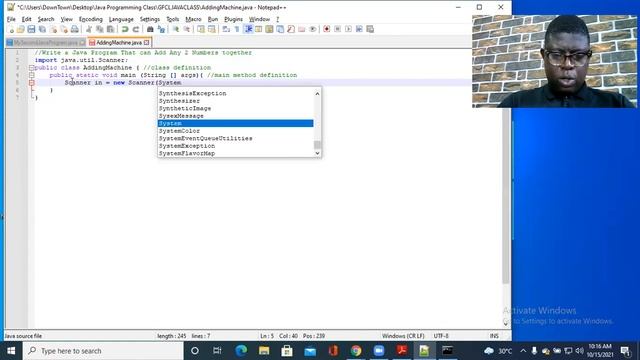Viewport: 640px width, 360px height.
Task: Toggle show all characters
Action: pyautogui.click(x=237, y=29)
